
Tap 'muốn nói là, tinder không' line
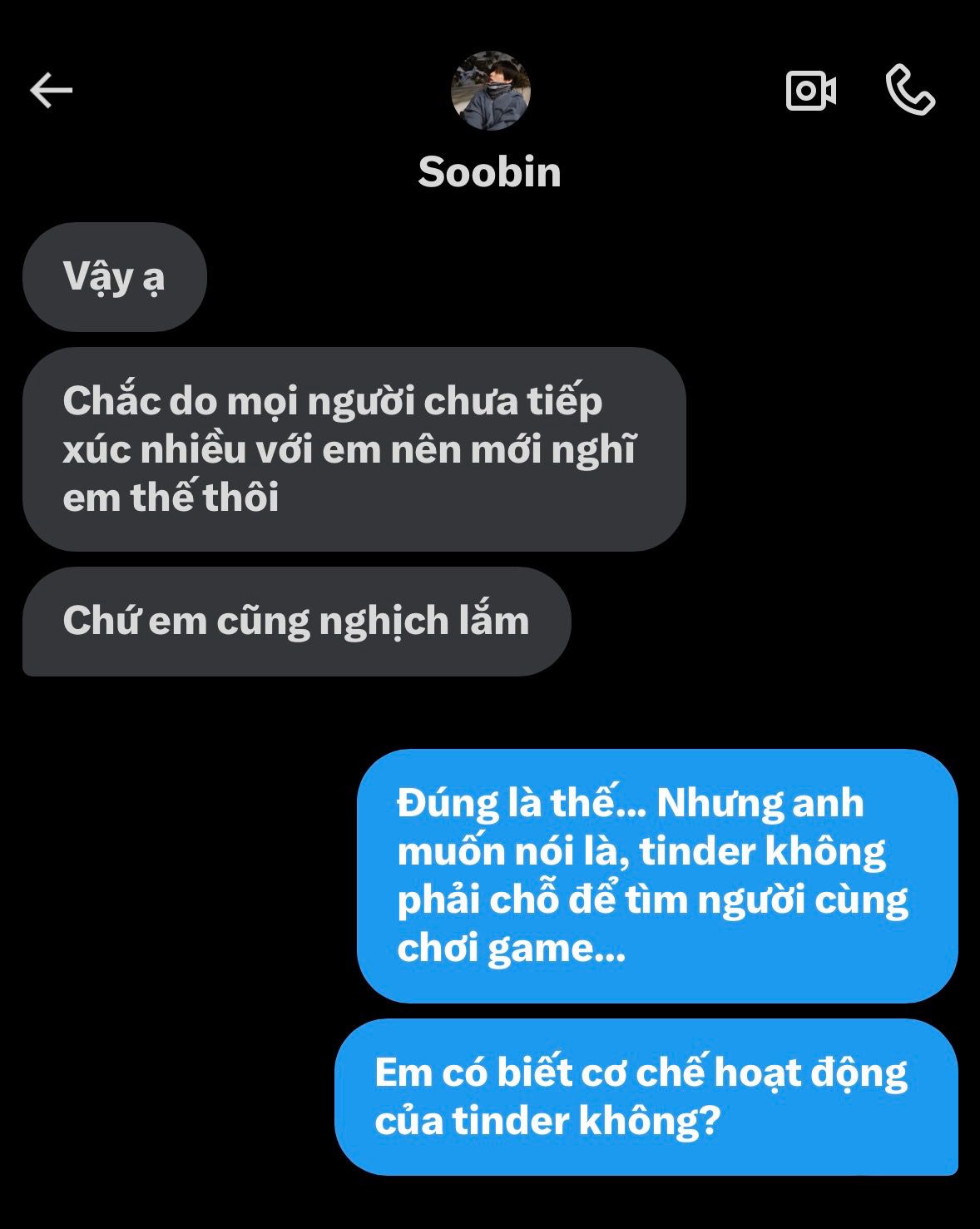[x=641, y=852]
